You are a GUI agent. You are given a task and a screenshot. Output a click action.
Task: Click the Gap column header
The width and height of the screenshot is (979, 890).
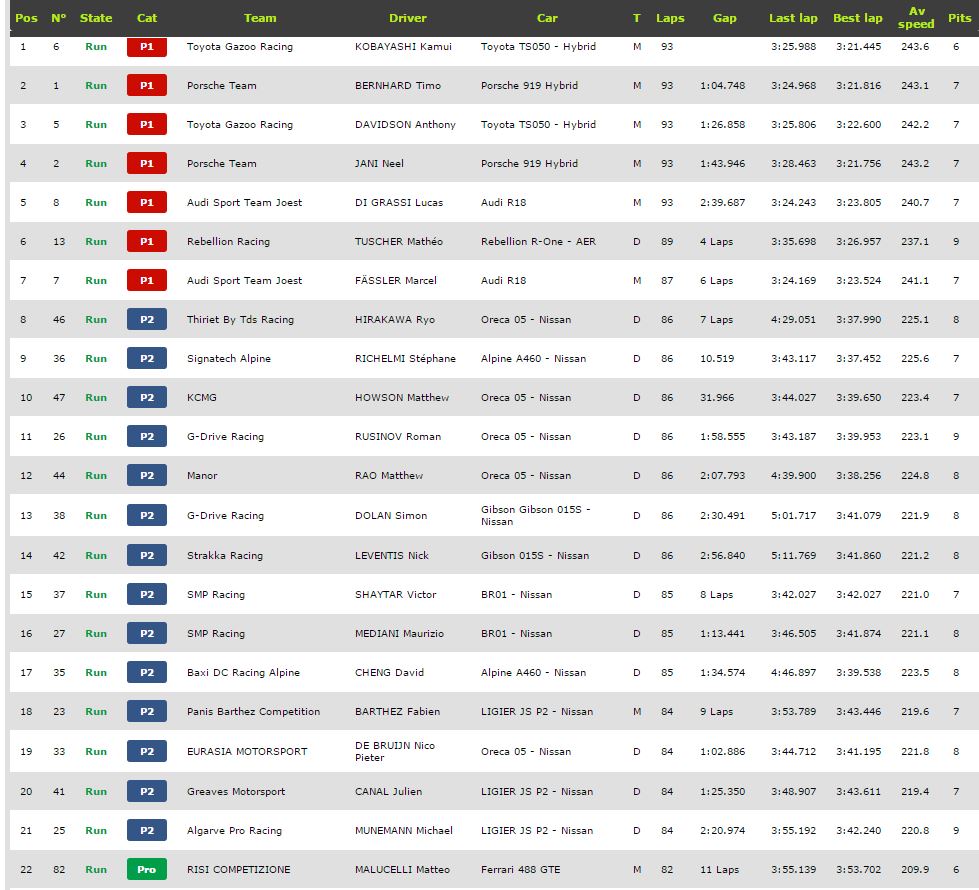click(x=724, y=18)
